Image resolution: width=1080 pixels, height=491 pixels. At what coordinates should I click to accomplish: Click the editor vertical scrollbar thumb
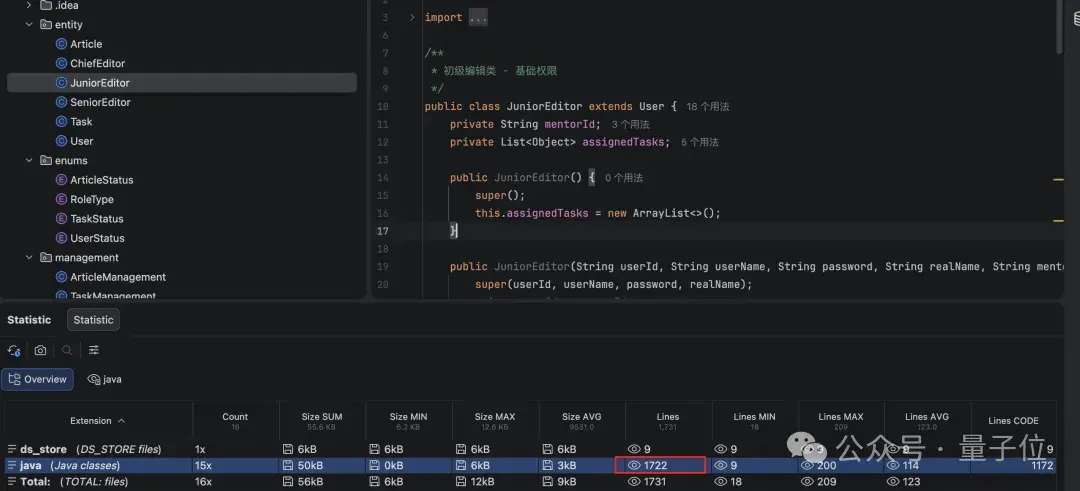click(x=1059, y=26)
